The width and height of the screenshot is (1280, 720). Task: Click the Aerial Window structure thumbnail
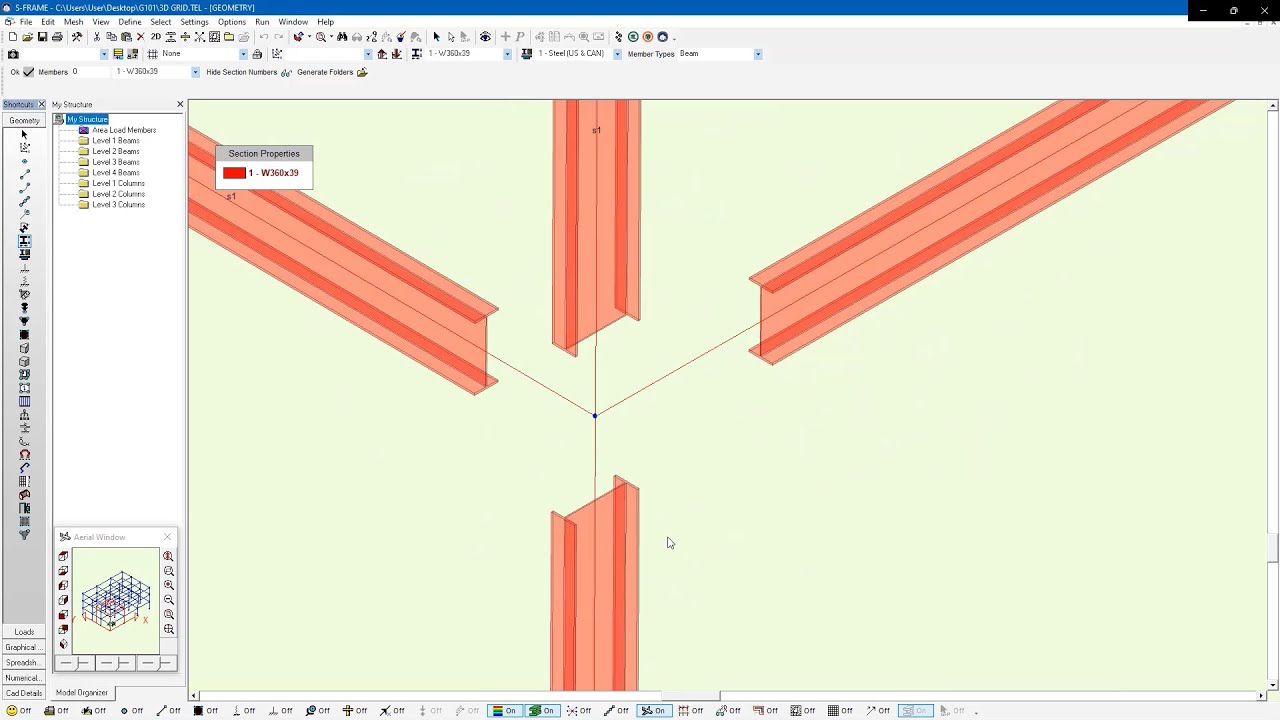coord(115,600)
